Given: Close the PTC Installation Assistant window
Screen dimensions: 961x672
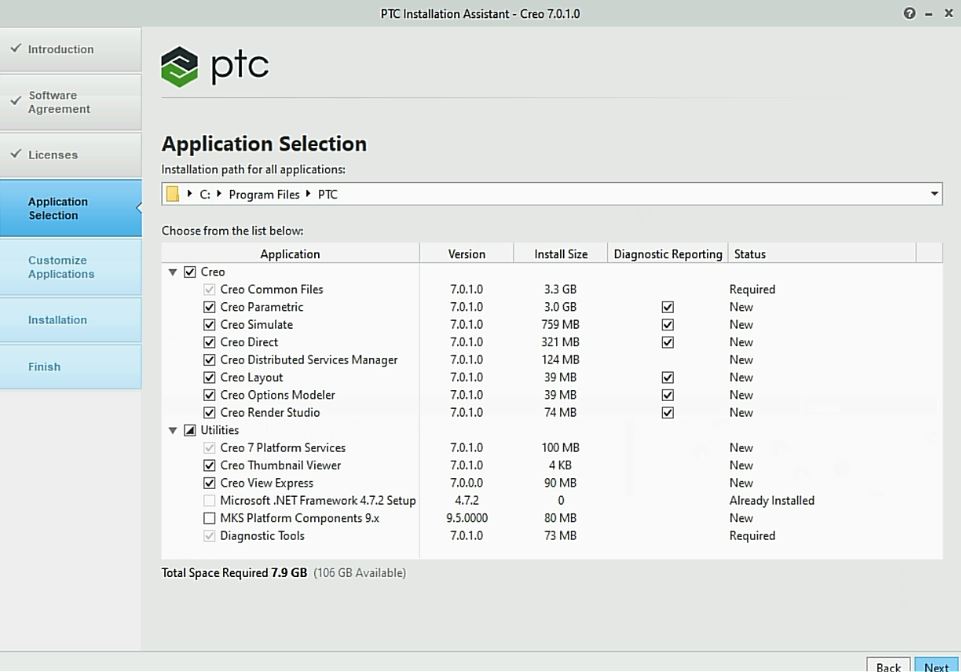Looking at the screenshot, I should click(x=949, y=13).
